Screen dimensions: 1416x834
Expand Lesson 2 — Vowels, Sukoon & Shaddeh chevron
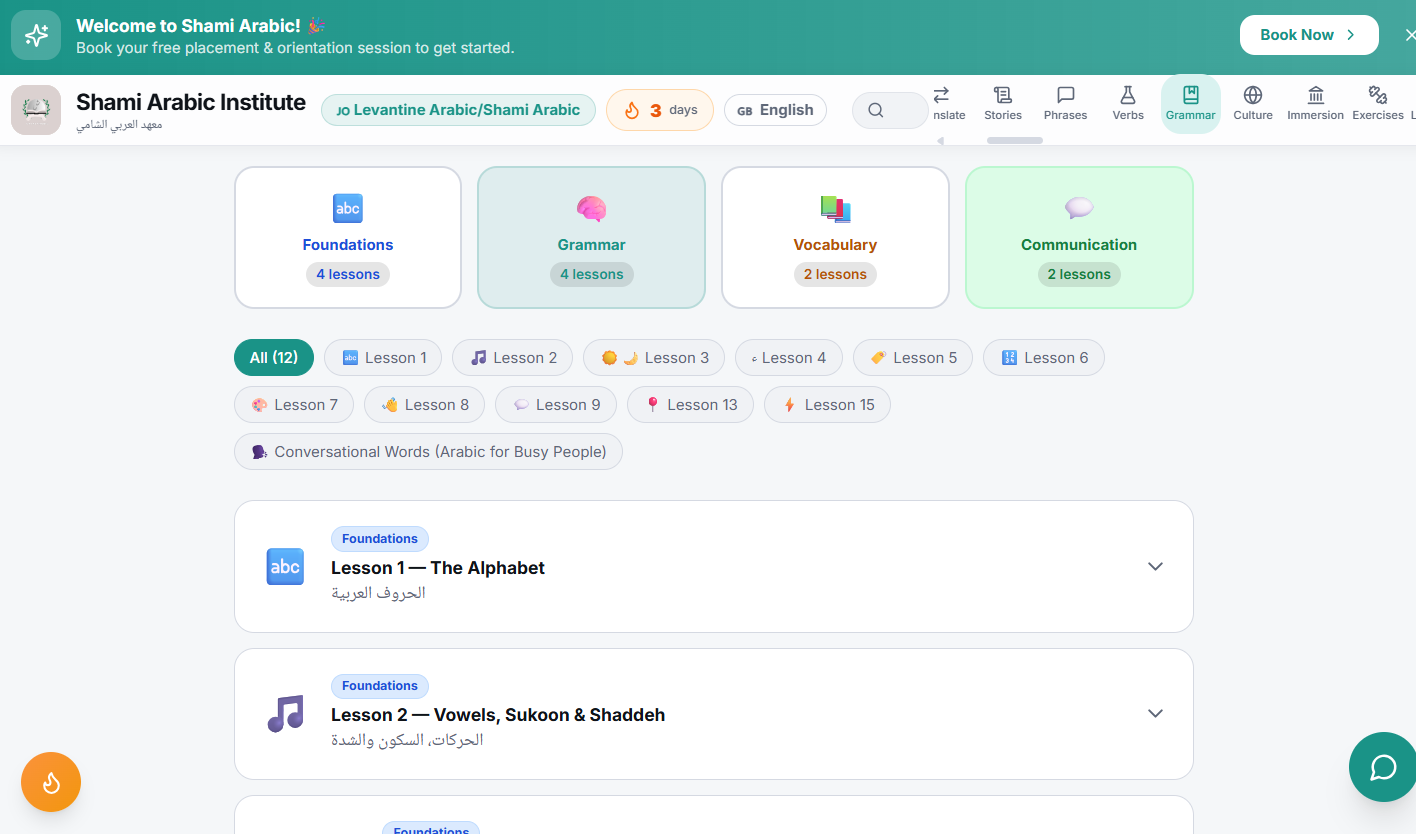click(x=1155, y=713)
